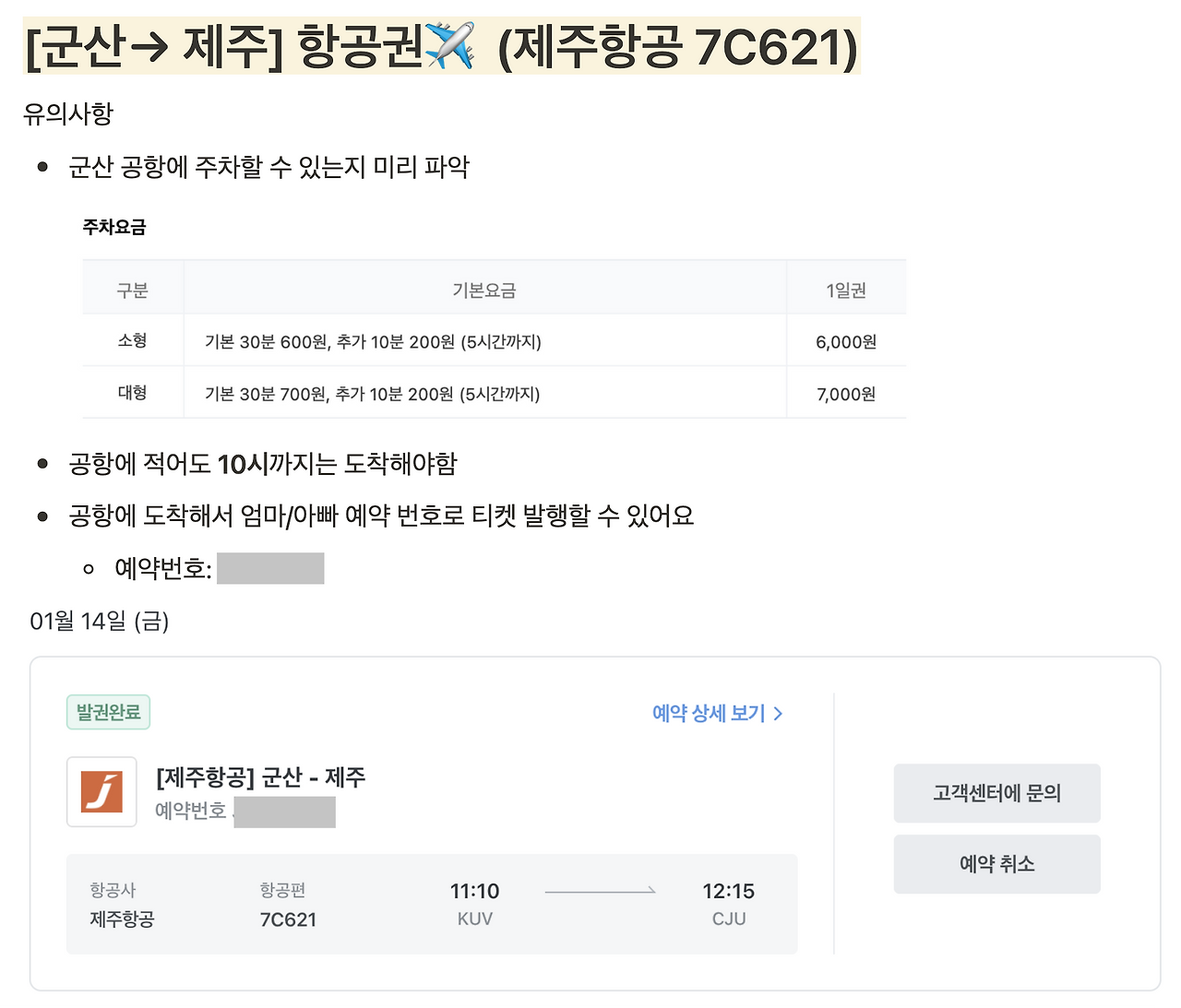Click the 기본요금 column header

pyautogui.click(x=484, y=291)
